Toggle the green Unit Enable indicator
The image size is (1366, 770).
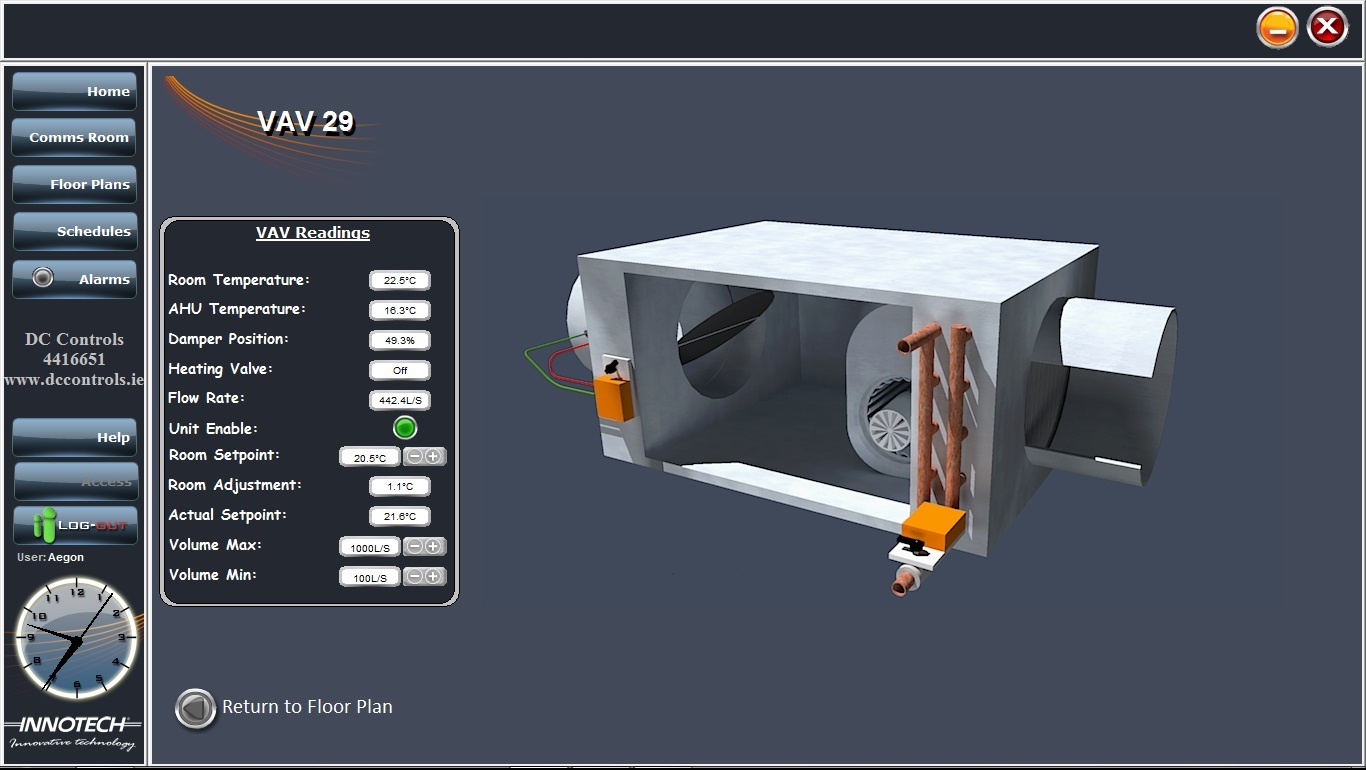[404, 428]
